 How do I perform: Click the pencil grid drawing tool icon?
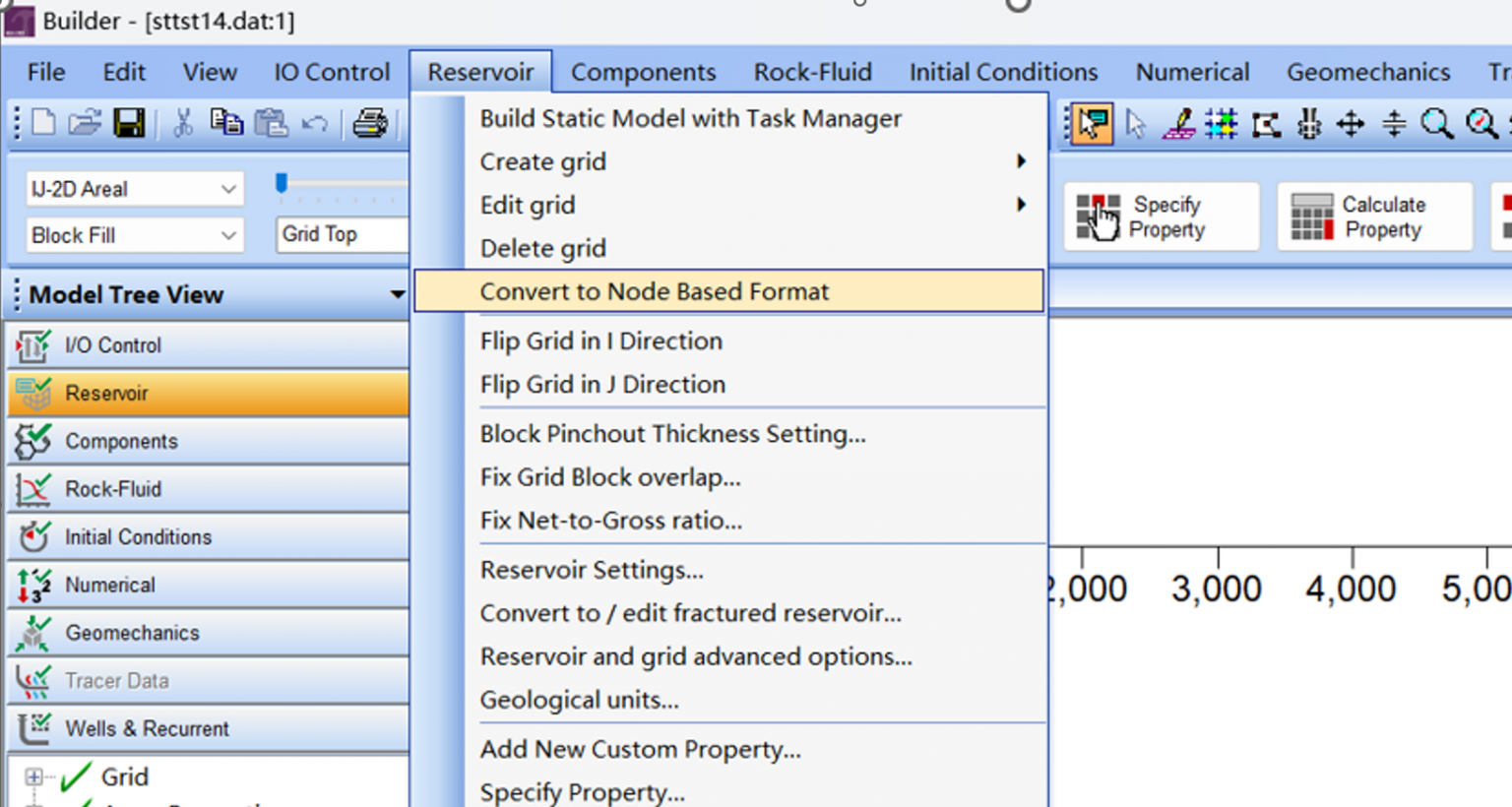point(1178,124)
